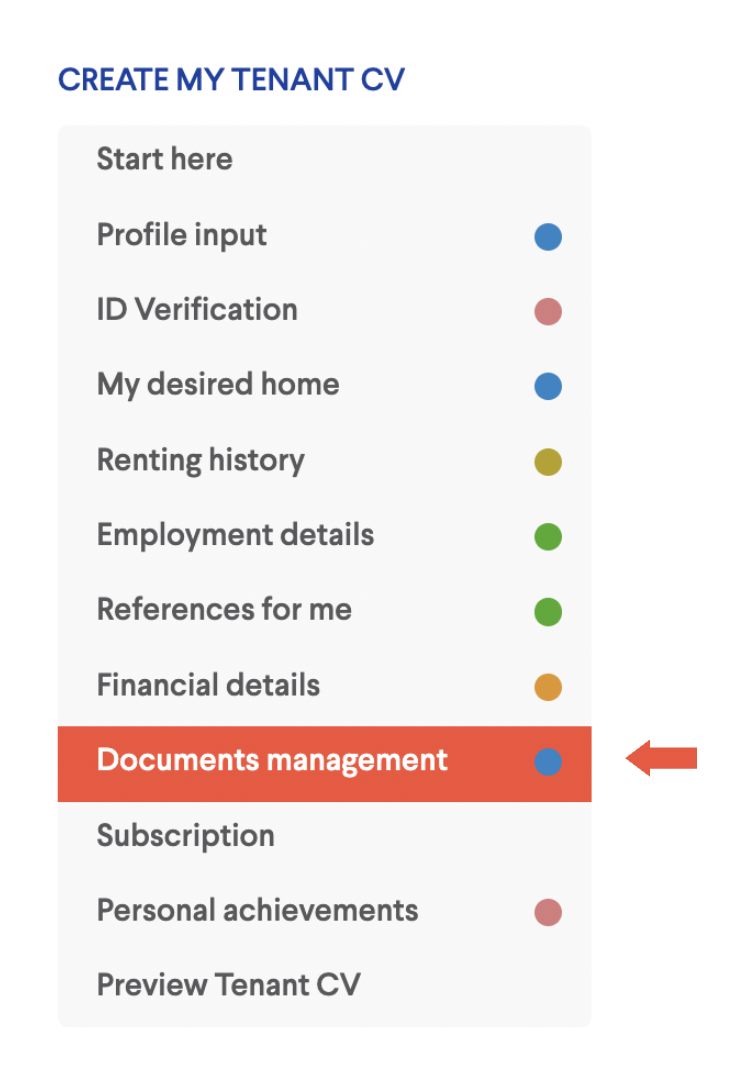This screenshot has height=1080, width=752.
Task: Click the blue dot beside My desired home
Action: [x=548, y=386]
